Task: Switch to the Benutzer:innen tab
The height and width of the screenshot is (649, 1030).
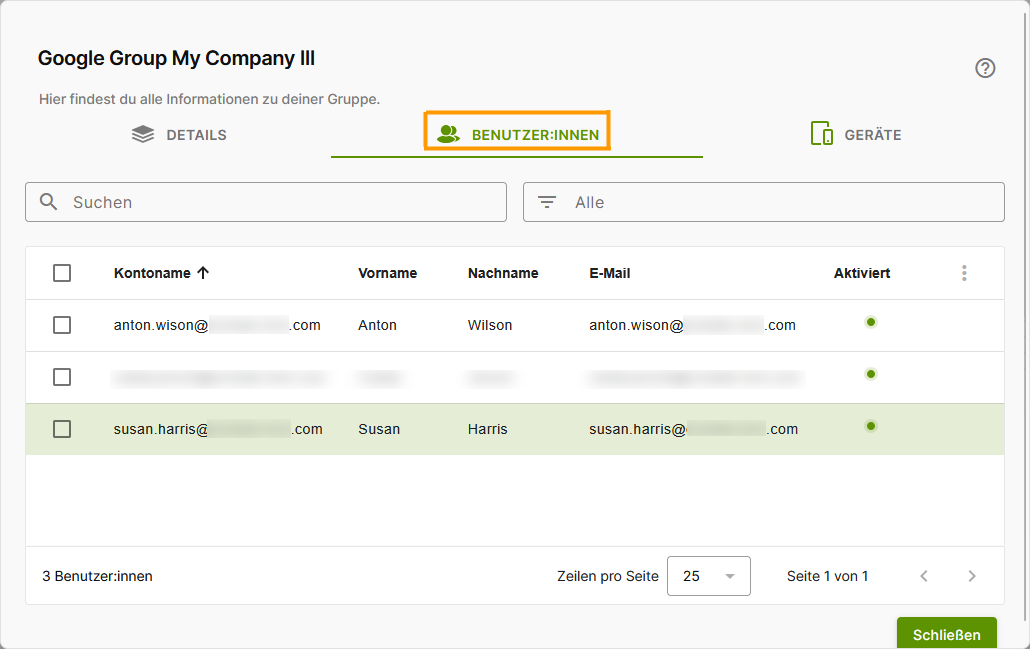Action: 517,134
